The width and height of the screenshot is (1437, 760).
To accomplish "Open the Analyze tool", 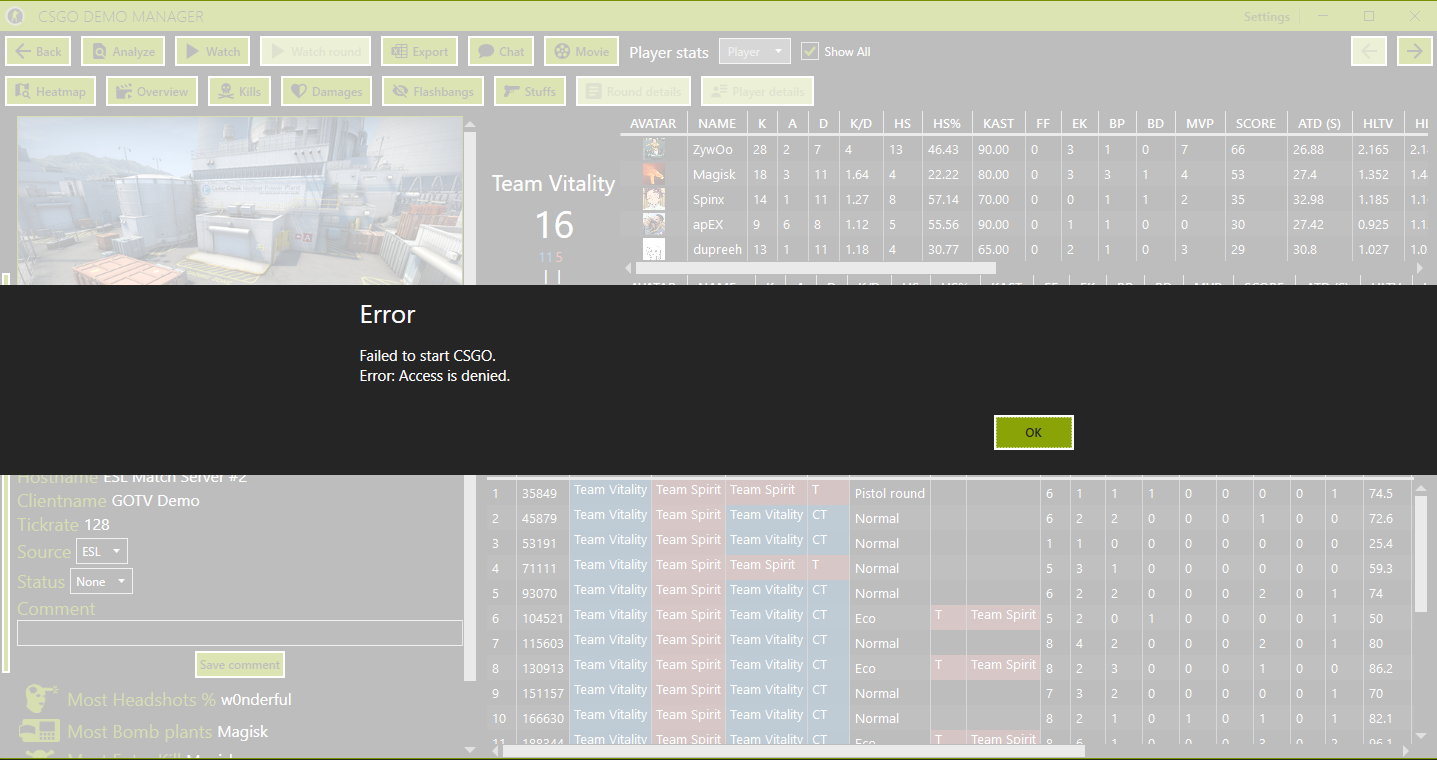I will click(x=122, y=50).
